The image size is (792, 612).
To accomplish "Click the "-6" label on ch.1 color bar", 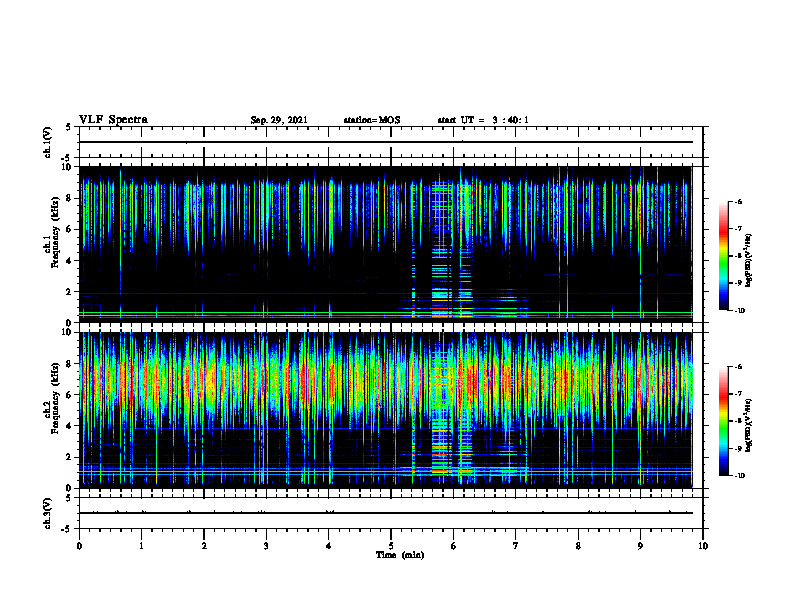I will 738,201.
